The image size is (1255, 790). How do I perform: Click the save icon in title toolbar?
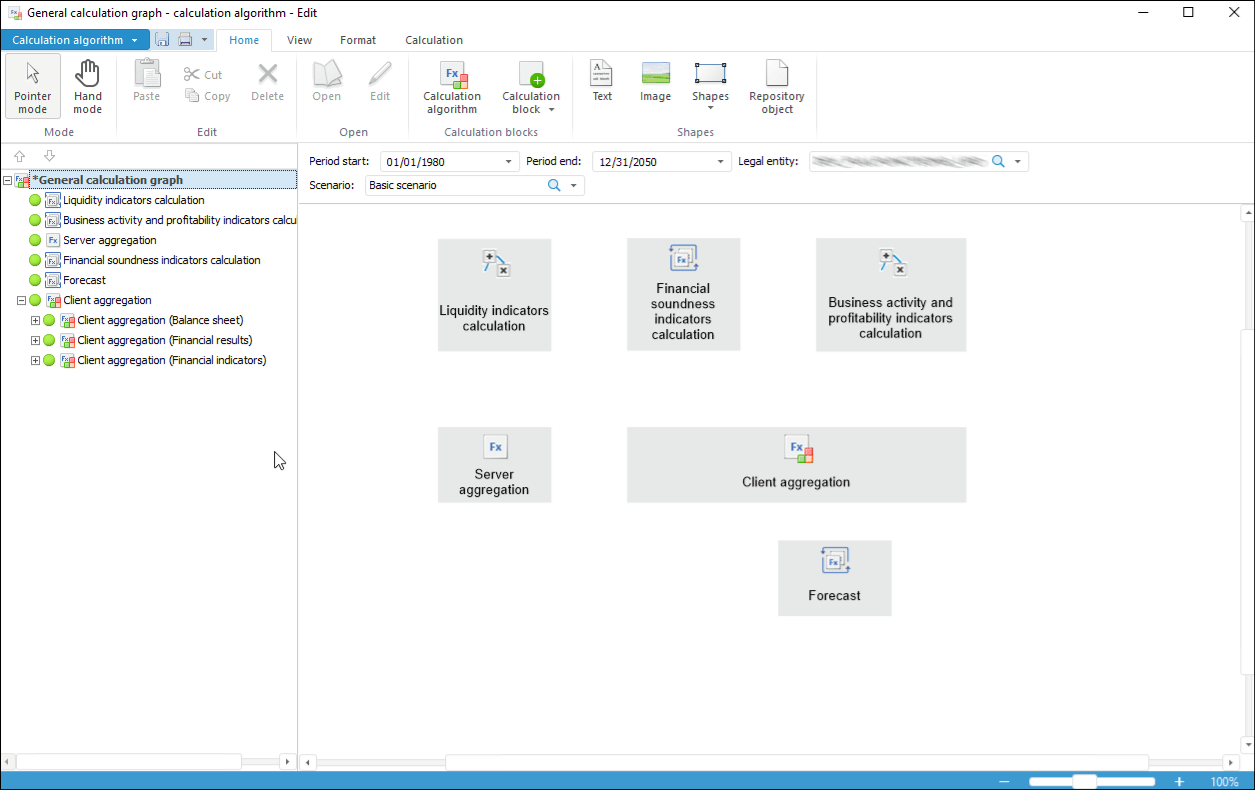(x=162, y=40)
